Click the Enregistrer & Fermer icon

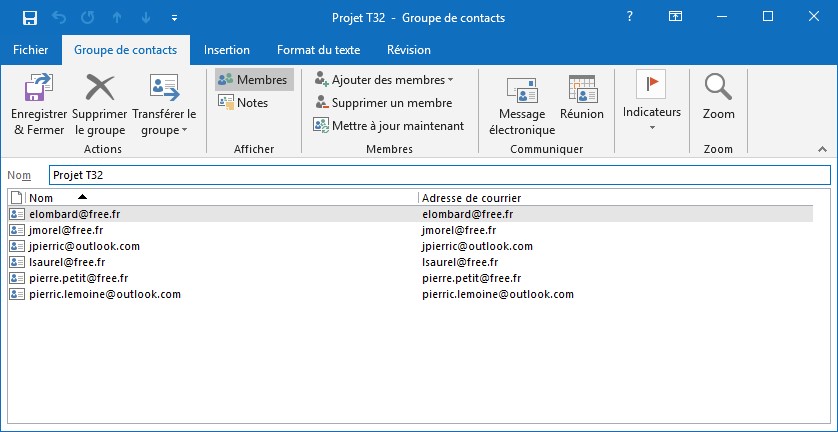(39, 91)
